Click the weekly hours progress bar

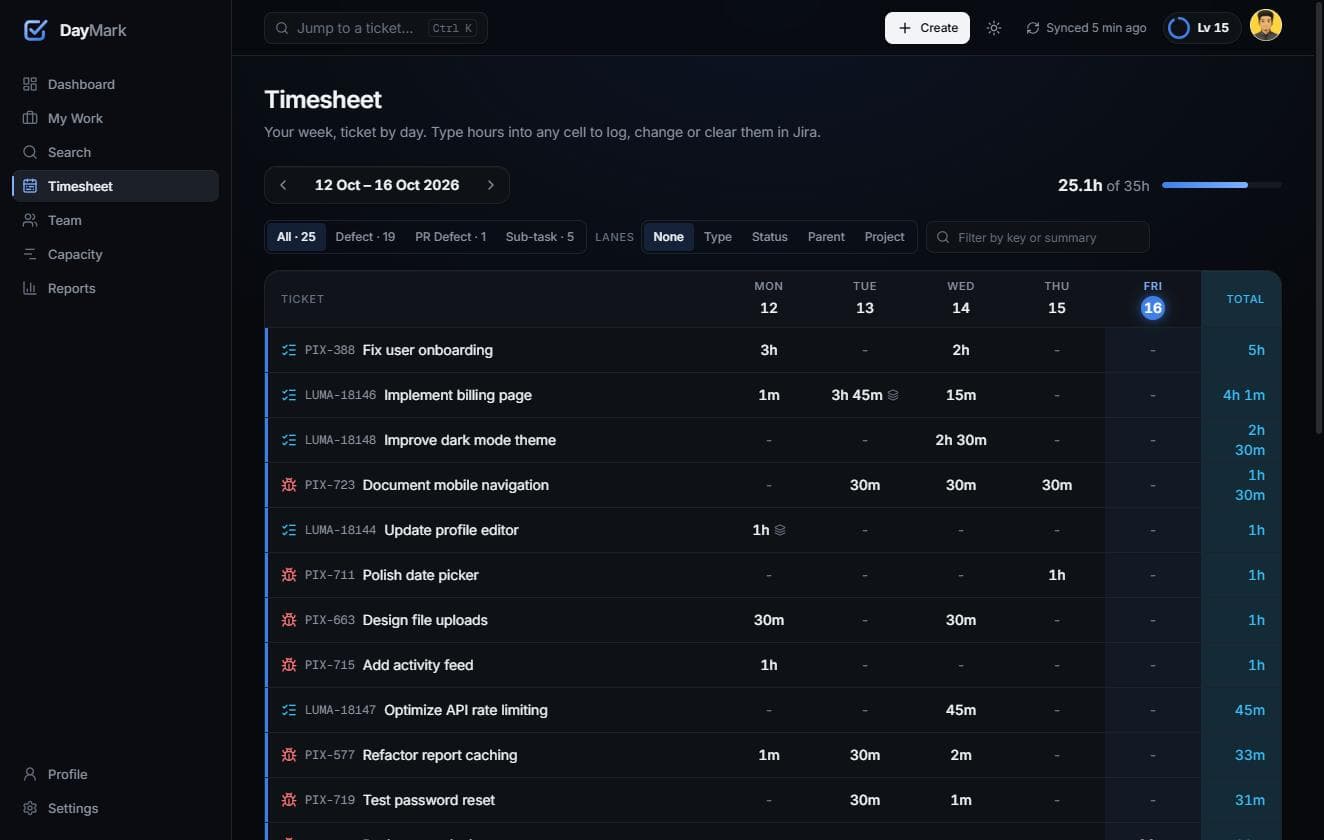(x=1222, y=185)
